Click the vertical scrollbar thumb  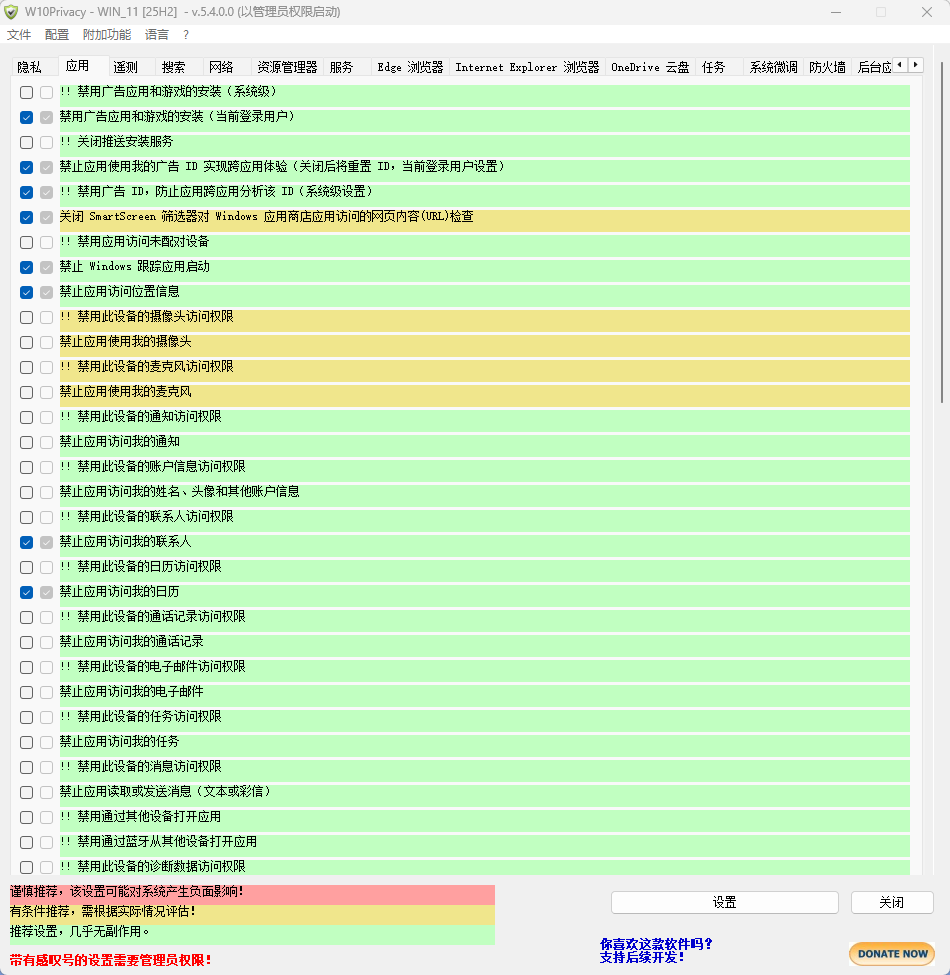[x=943, y=232]
